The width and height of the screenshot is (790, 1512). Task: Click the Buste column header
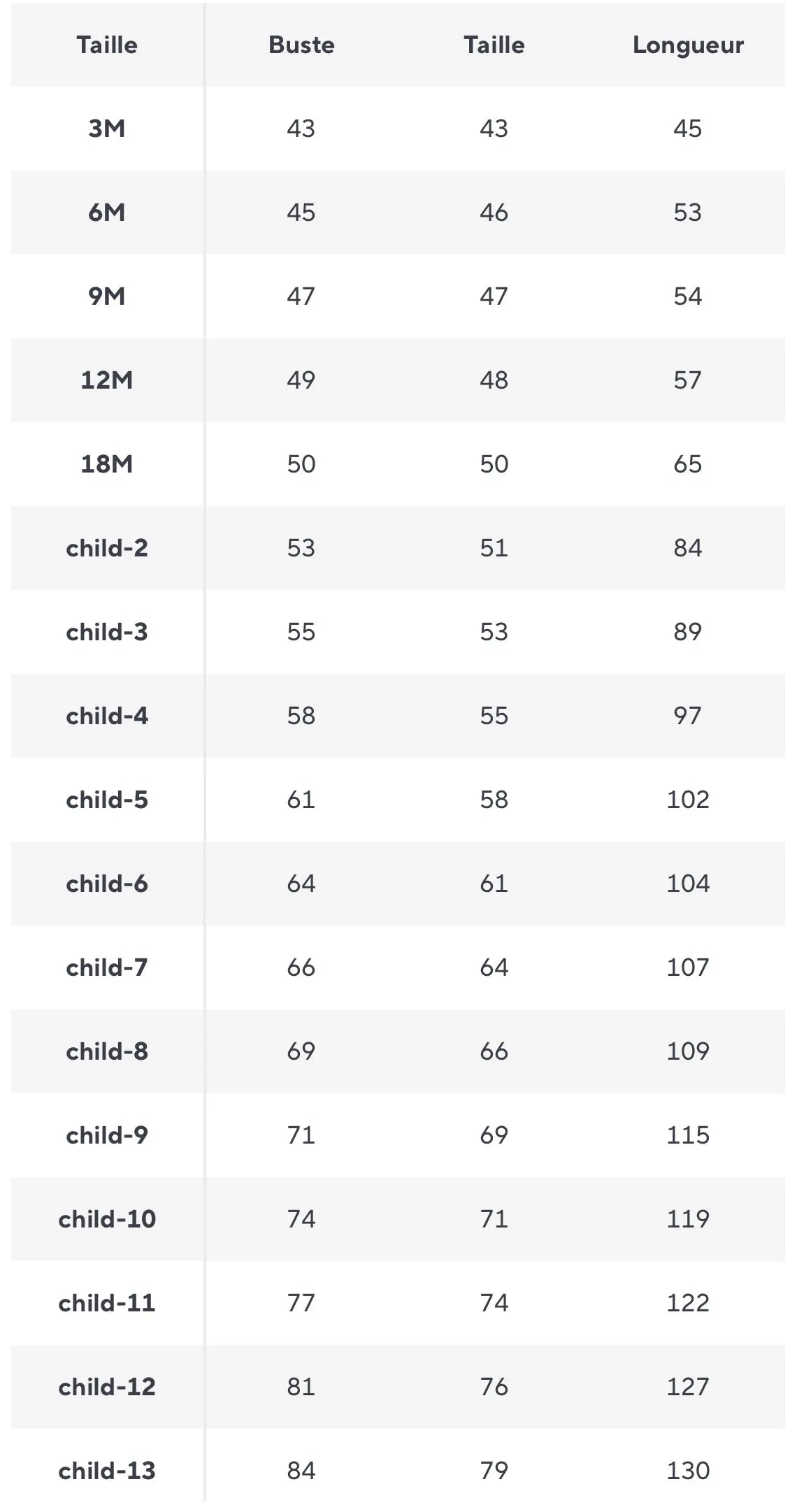(x=301, y=45)
